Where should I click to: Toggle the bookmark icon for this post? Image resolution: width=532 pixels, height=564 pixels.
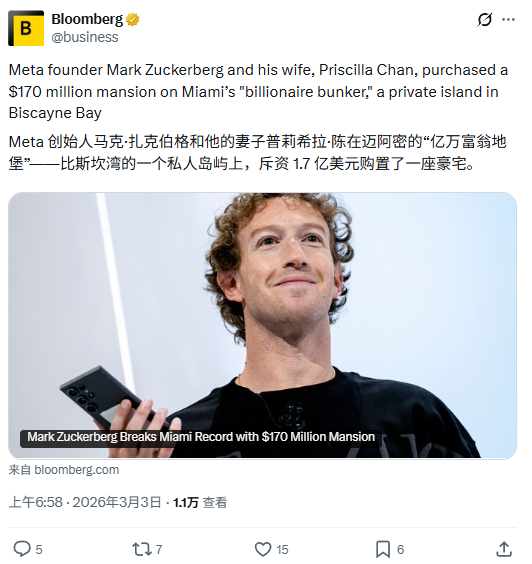383,549
